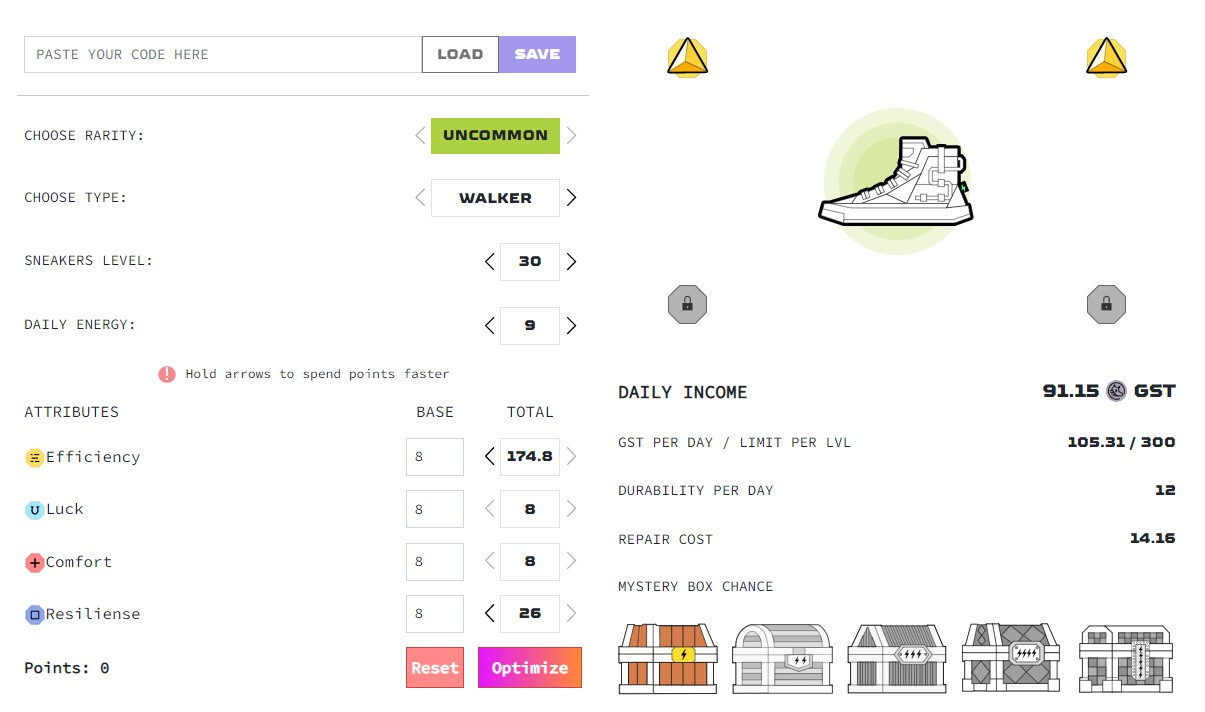The image size is (1205, 712).
Task: Click the Load button
Action: point(460,55)
